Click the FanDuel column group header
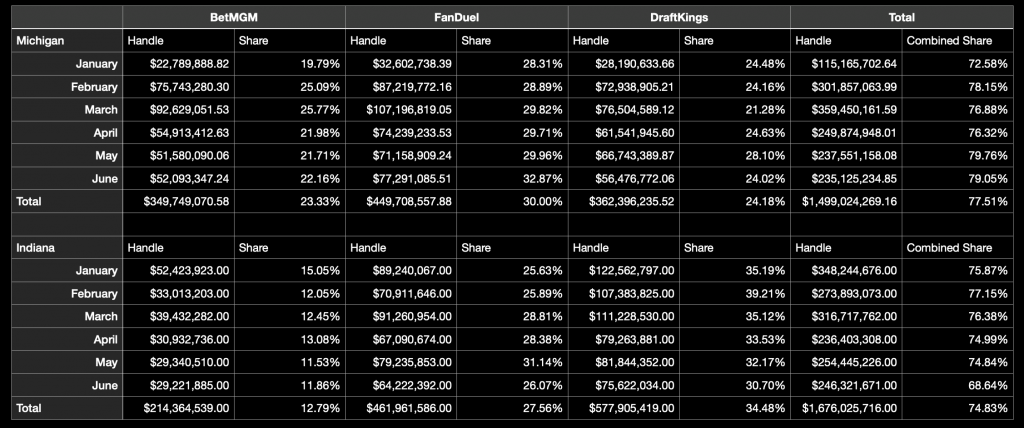Screen dimensions: 1024x428 456,17
